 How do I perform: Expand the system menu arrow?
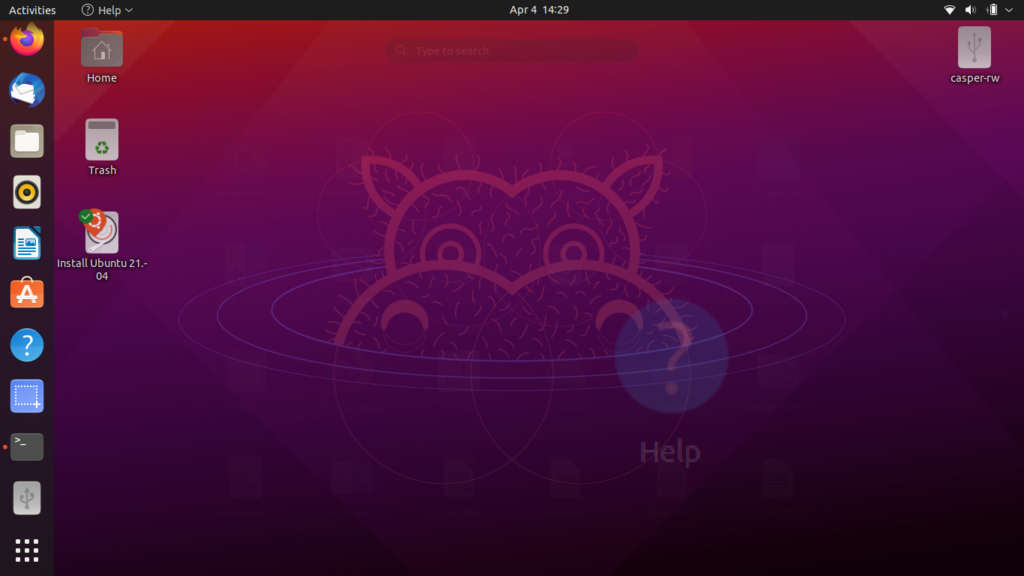pyautogui.click(x=1009, y=10)
